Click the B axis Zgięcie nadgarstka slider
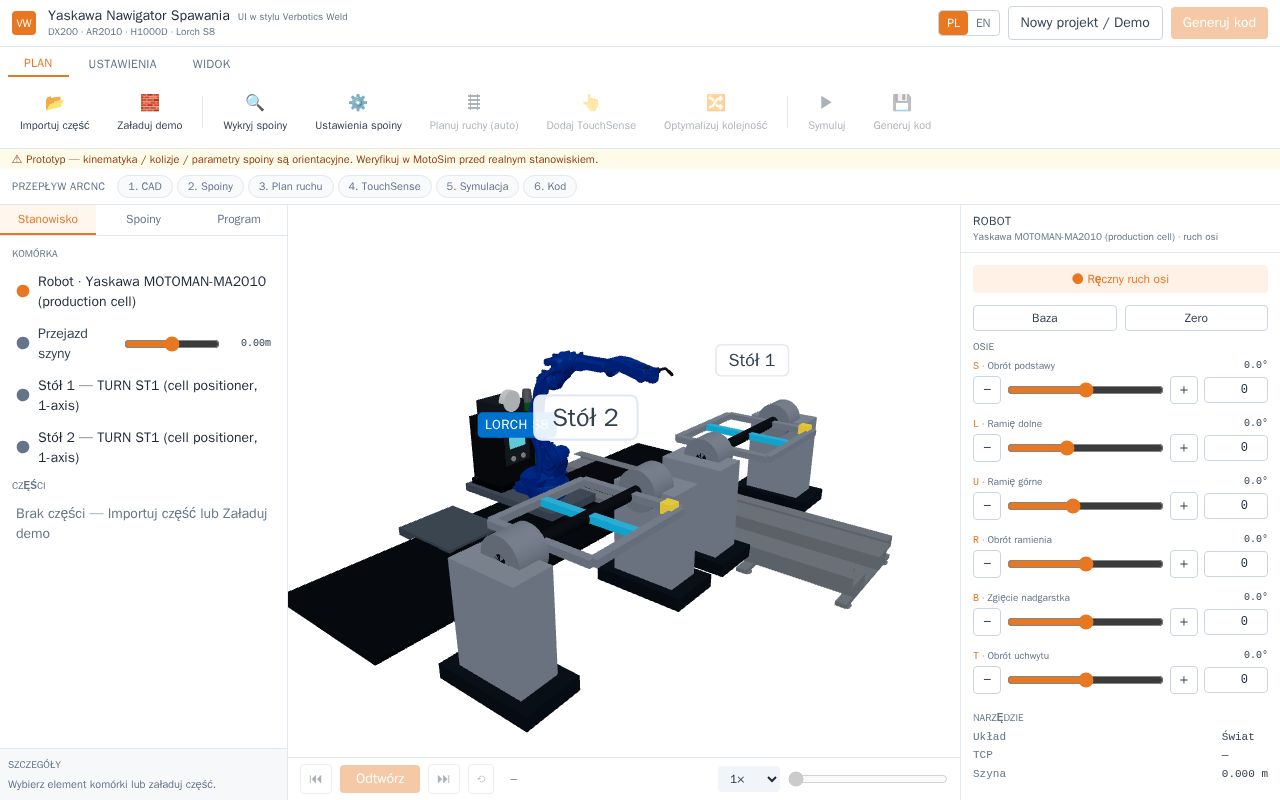Screen dimensions: 1280x800 [x=1085, y=622]
